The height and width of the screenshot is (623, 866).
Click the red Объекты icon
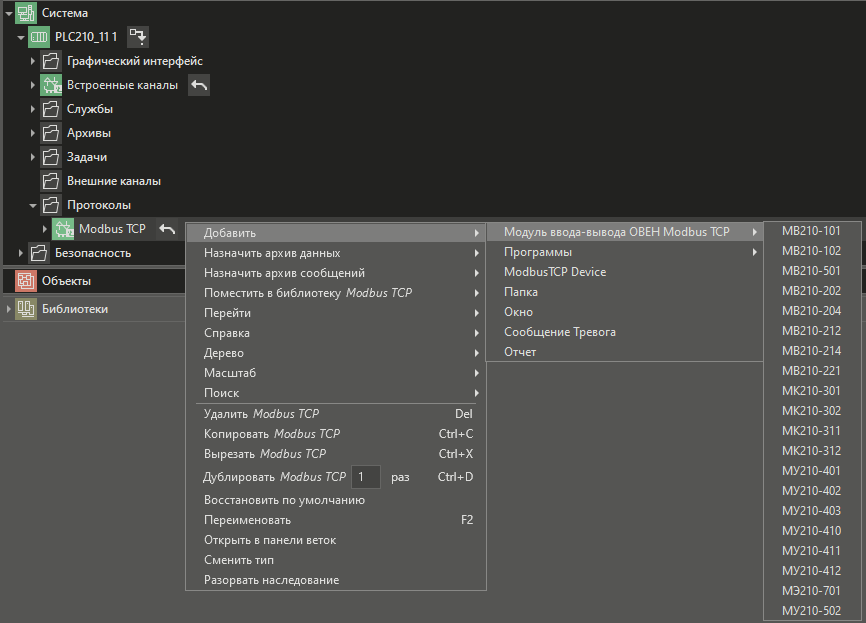[x=26, y=281]
